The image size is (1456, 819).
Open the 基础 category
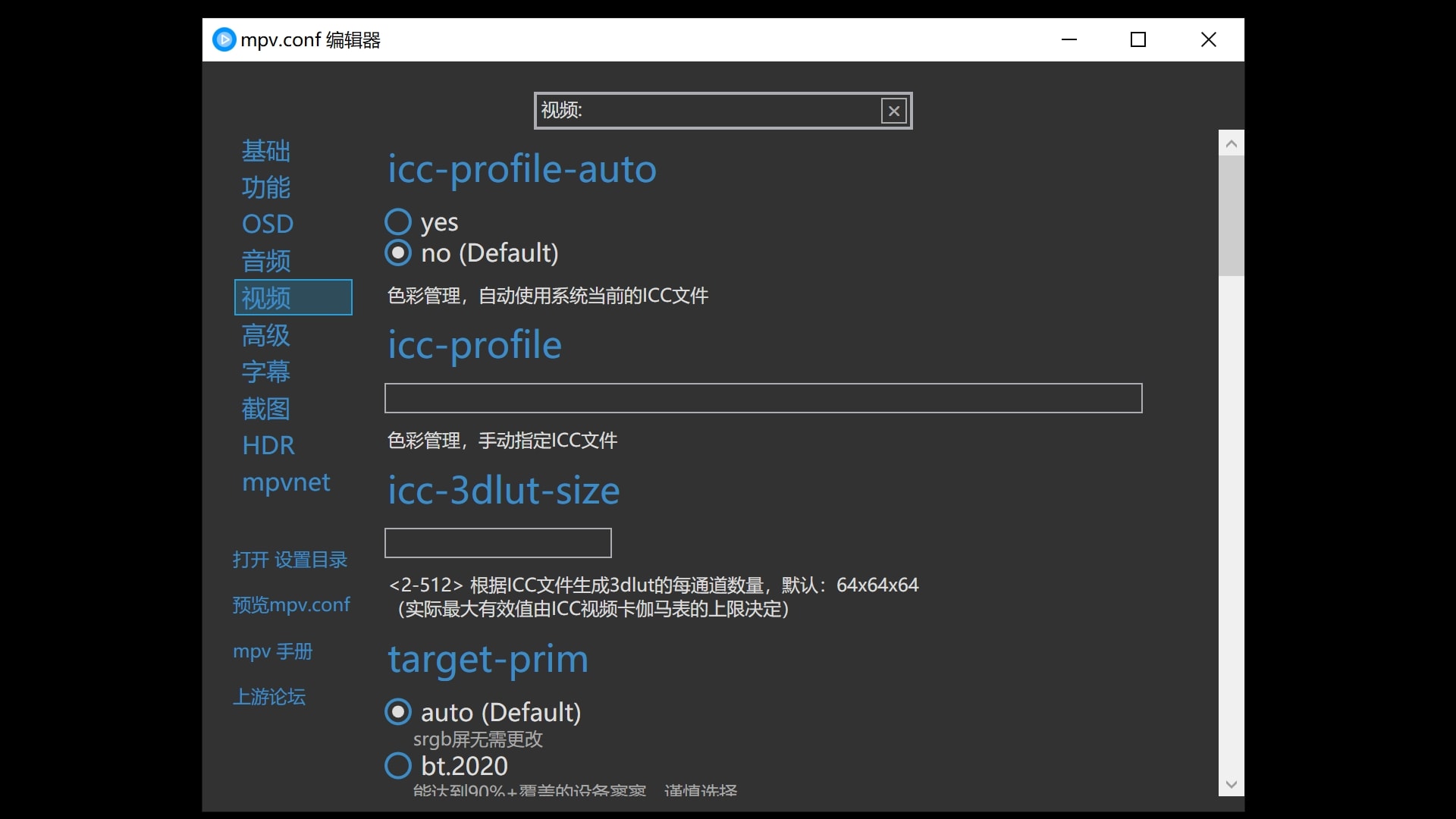pos(266,151)
